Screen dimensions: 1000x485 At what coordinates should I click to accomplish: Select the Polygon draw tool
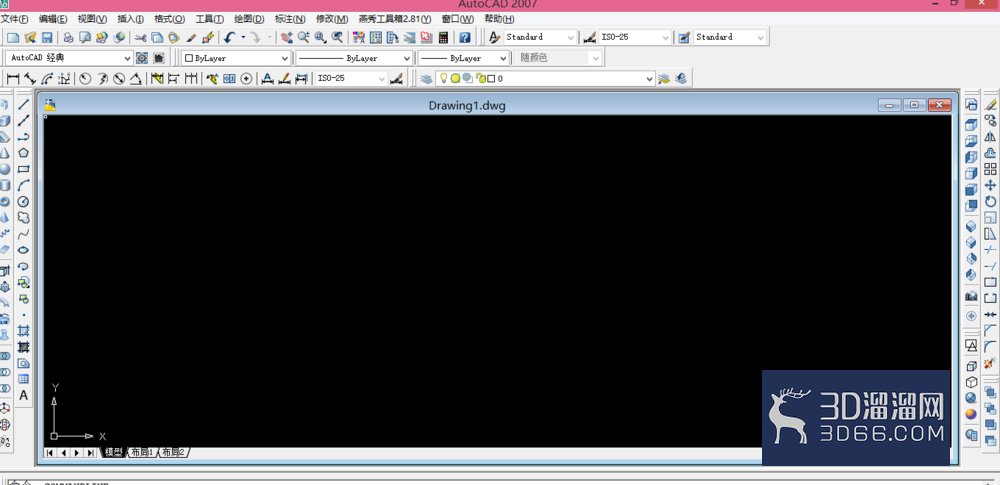pyautogui.click(x=24, y=153)
